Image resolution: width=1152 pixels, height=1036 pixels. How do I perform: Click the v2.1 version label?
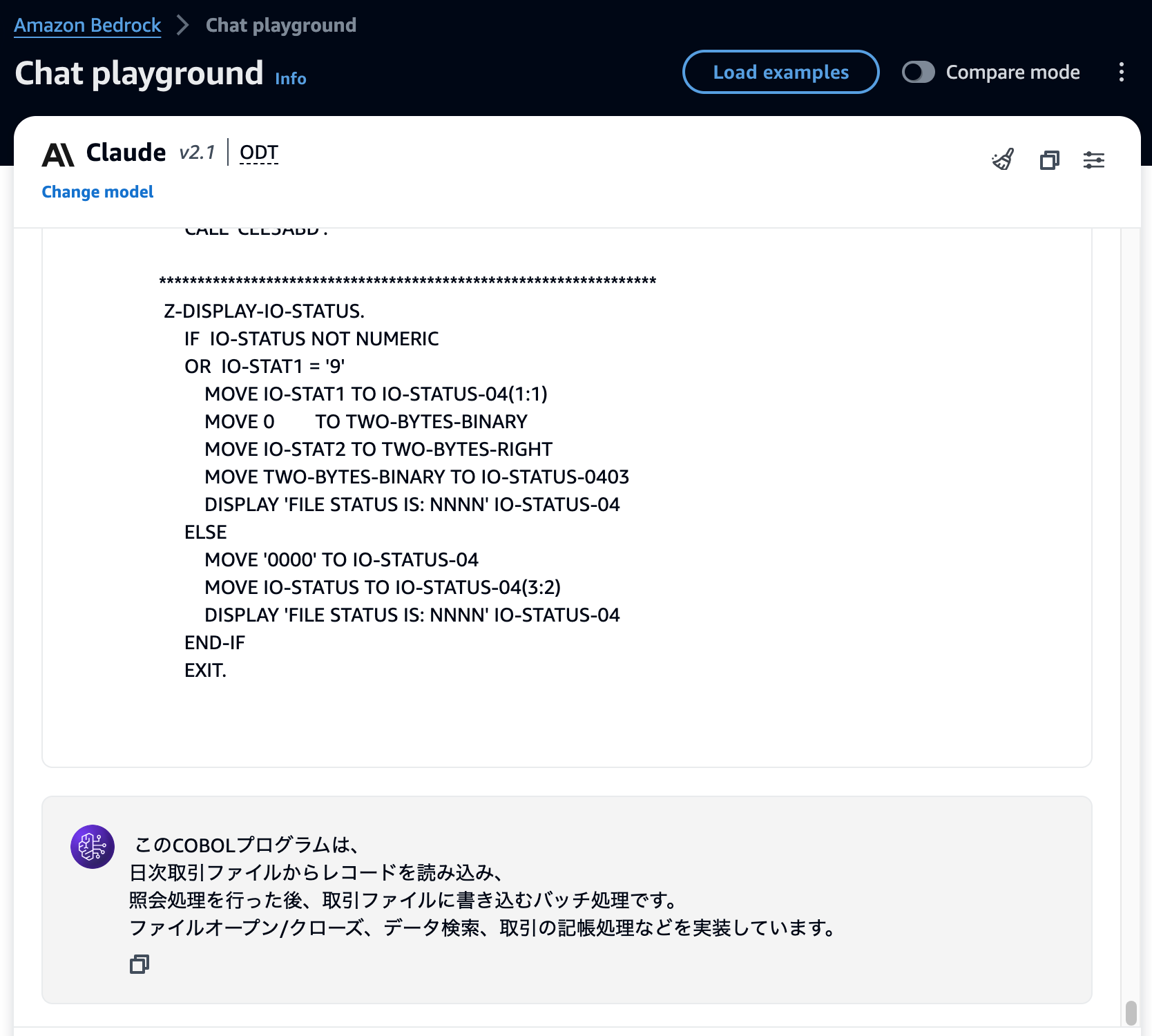[198, 152]
